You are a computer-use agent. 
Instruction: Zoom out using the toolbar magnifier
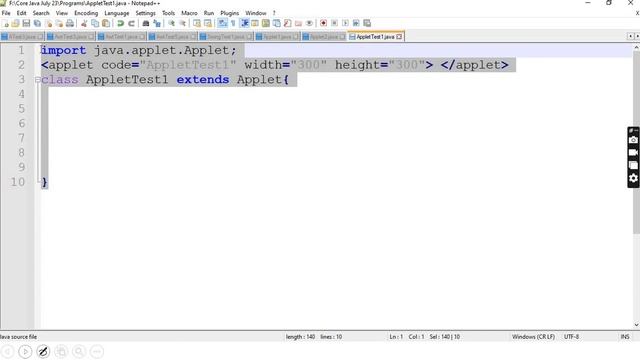pos(182,23)
